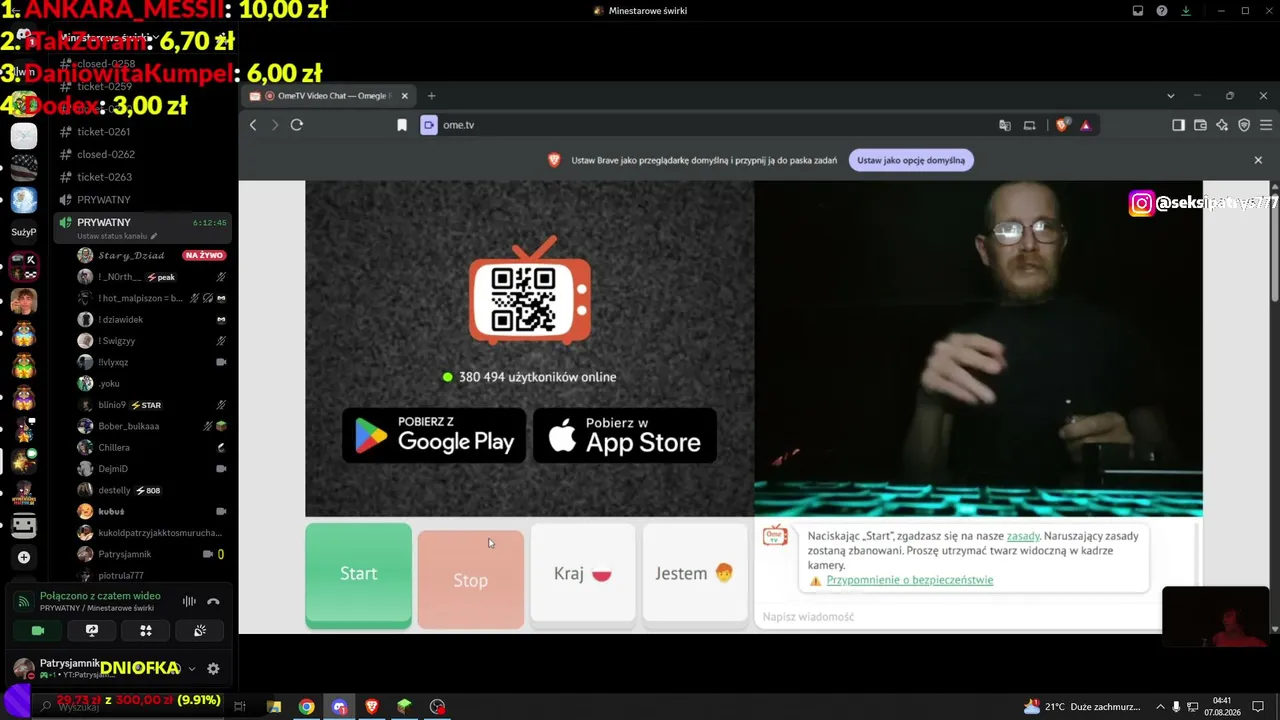Open translate page icon in address bar
The height and width of the screenshot is (720, 1280).
tap(1005, 125)
